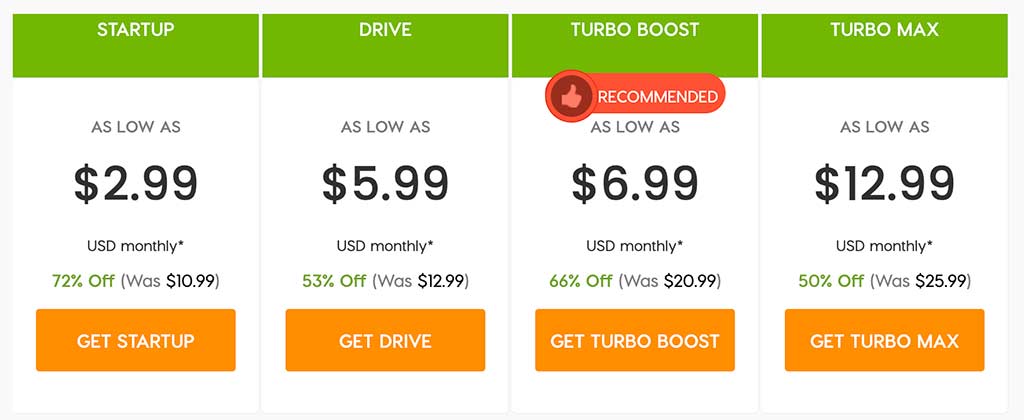Select the $12.99 Turbo Max price
The height and width of the screenshot is (420, 1024).
coord(884,183)
